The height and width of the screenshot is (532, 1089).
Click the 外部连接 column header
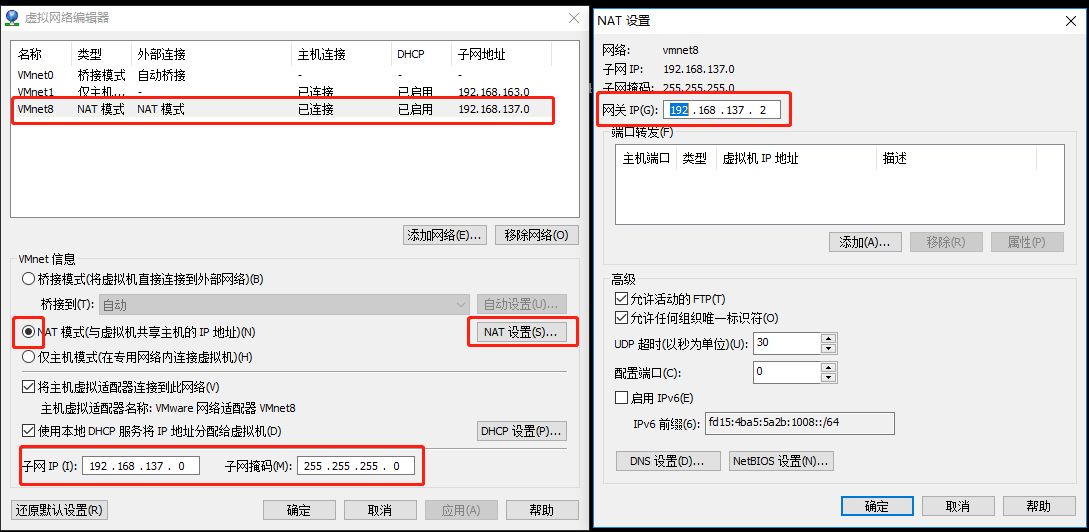212,54
